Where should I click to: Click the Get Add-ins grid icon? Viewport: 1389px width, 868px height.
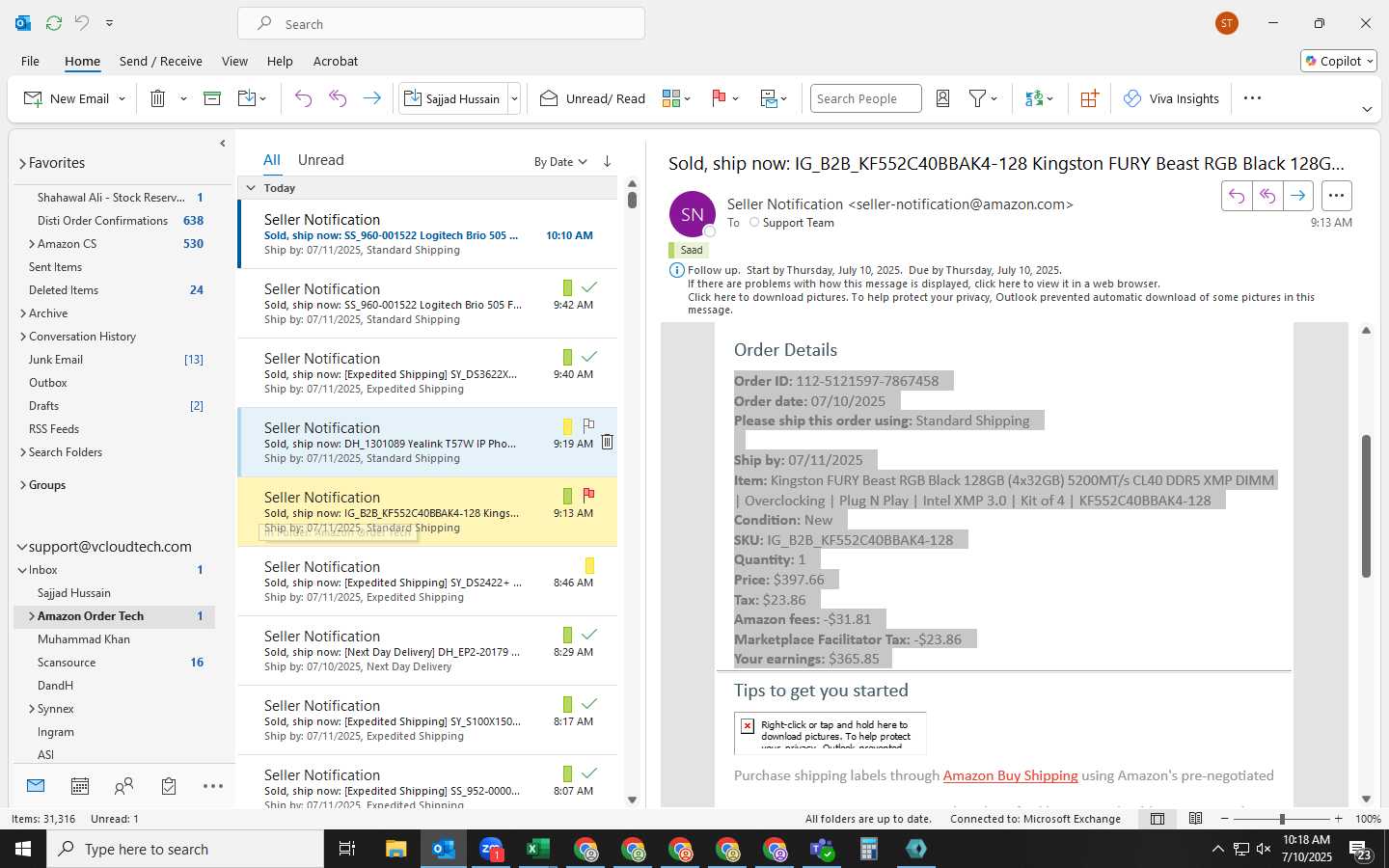[x=1089, y=98]
